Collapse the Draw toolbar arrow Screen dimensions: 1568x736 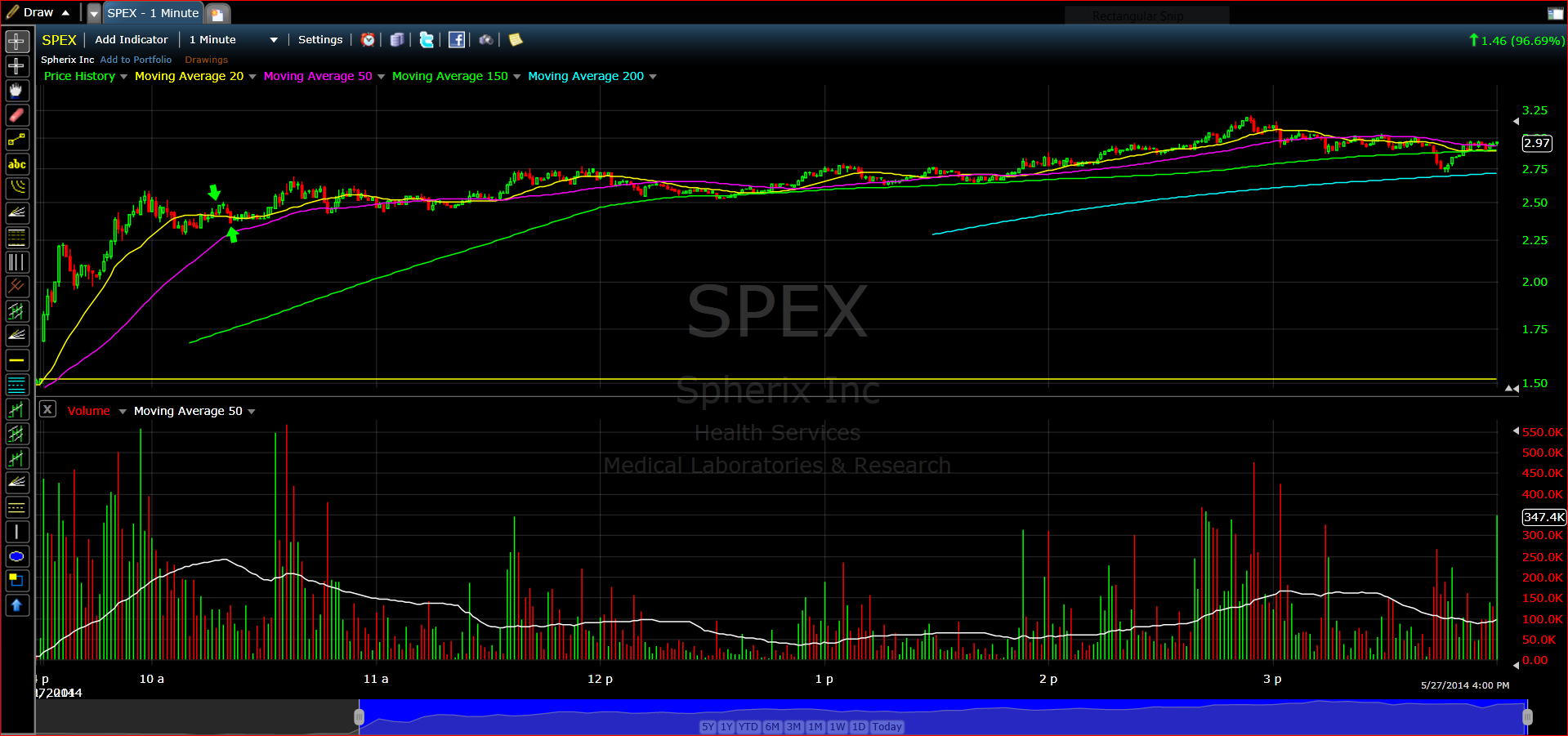65,12
